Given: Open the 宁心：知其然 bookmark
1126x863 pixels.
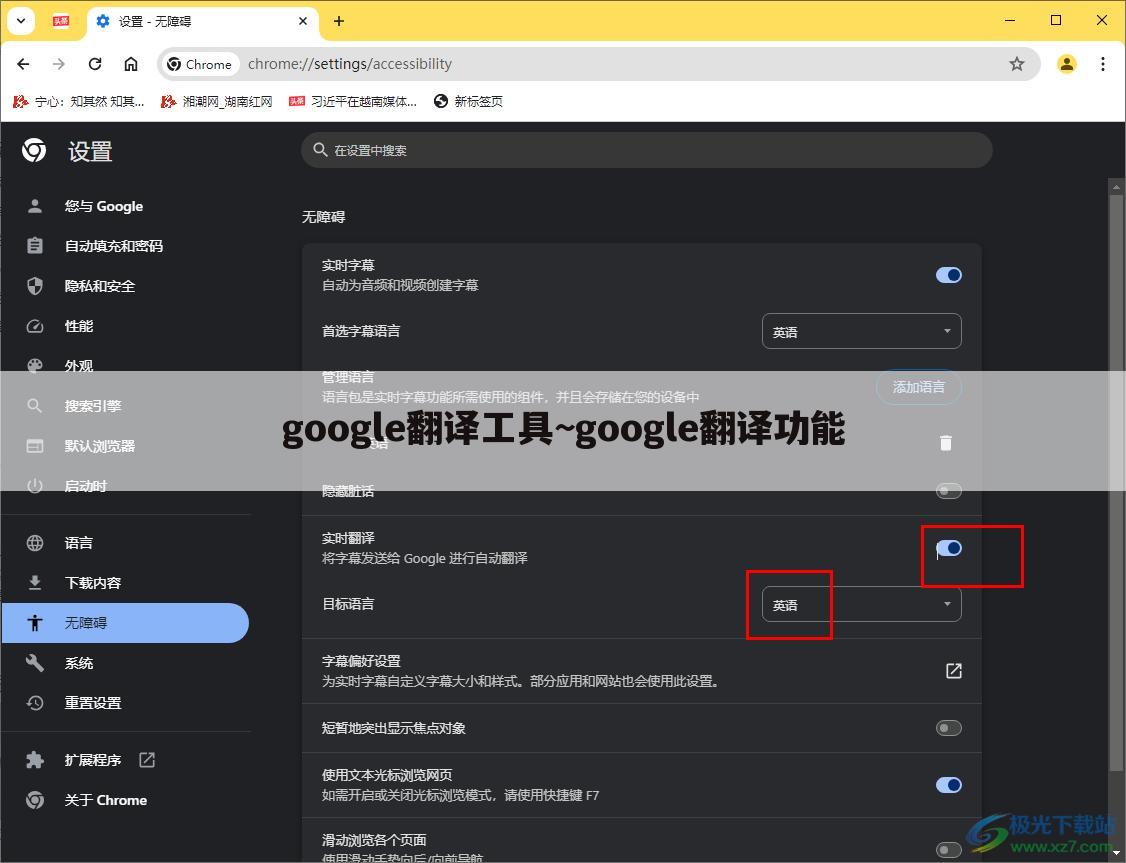Looking at the screenshot, I should tap(78, 101).
